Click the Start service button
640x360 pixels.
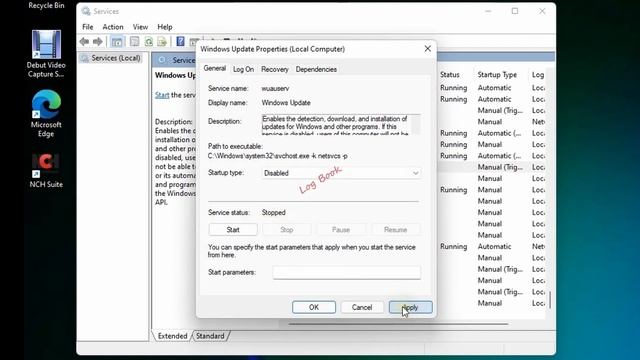[x=233, y=230]
